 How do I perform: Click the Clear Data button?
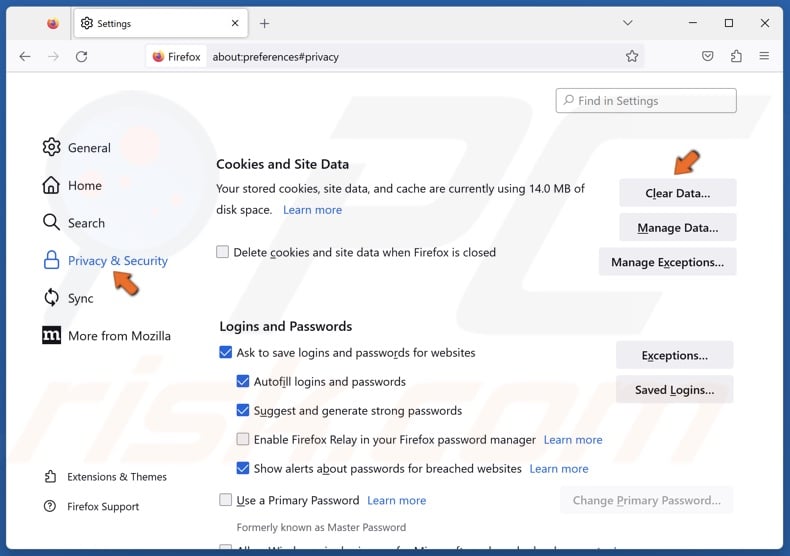[678, 193]
